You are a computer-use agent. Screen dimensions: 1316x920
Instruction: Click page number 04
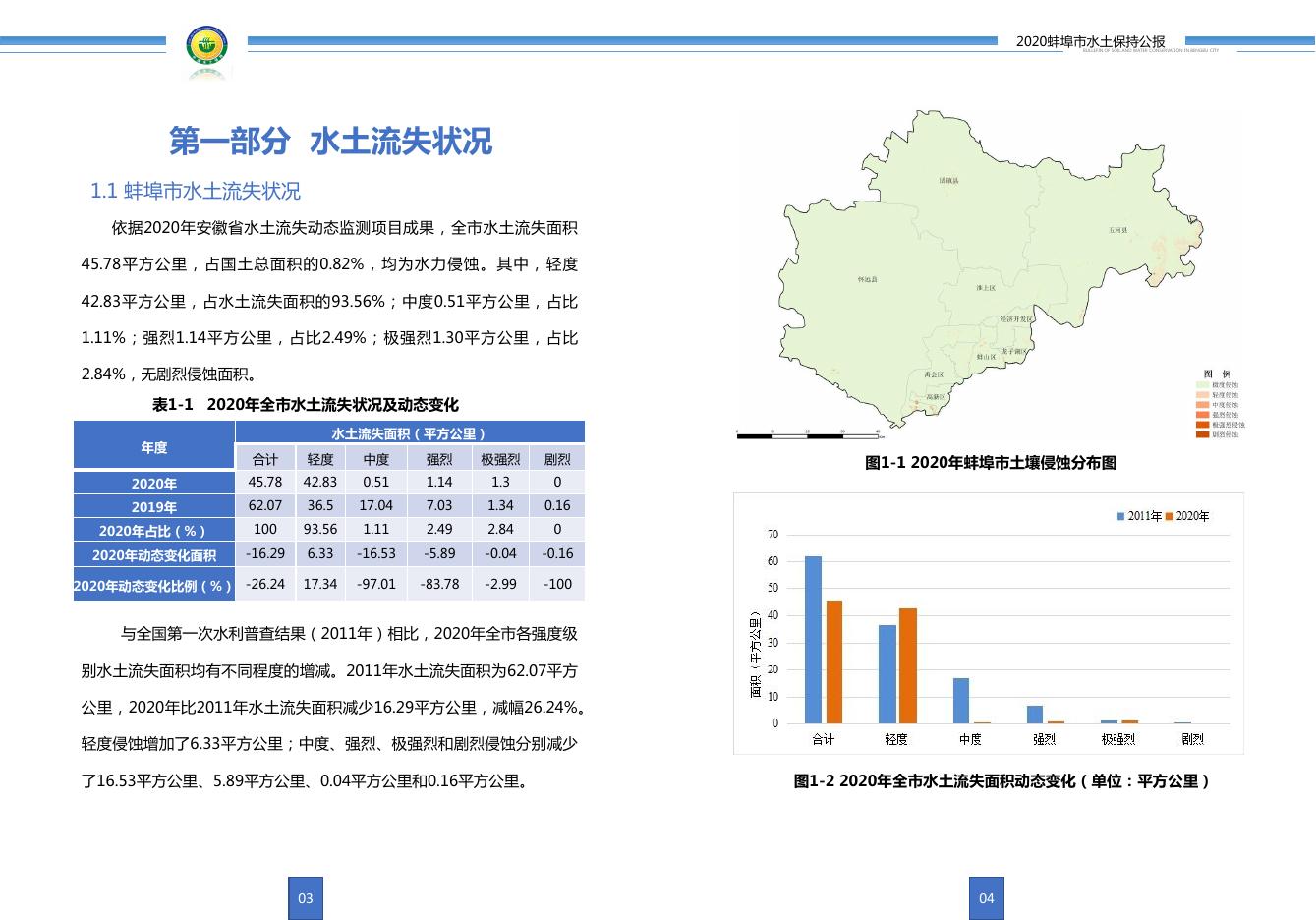pyautogui.click(x=987, y=898)
